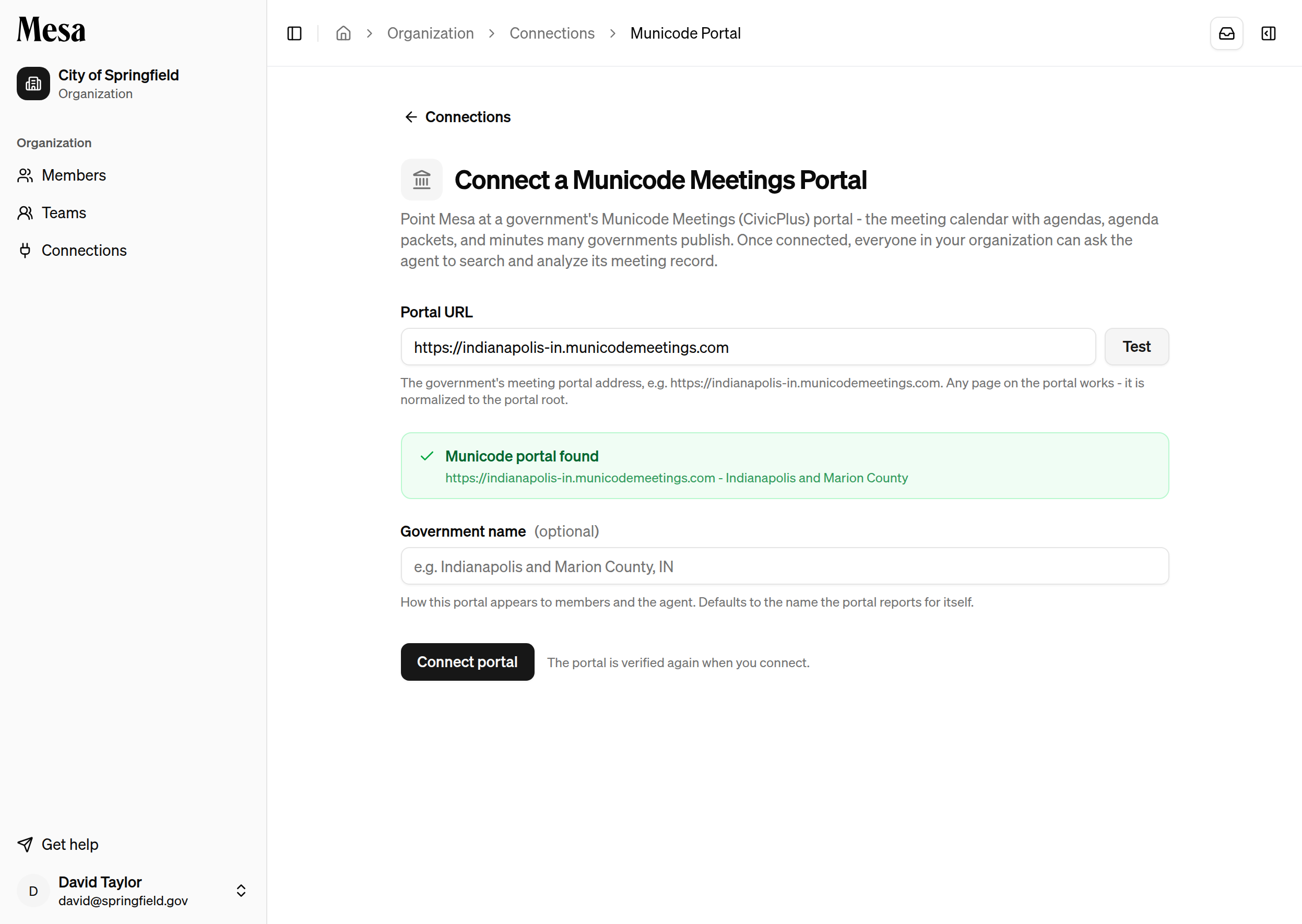
Task: Click the Portal URL label
Action: pyautogui.click(x=436, y=312)
